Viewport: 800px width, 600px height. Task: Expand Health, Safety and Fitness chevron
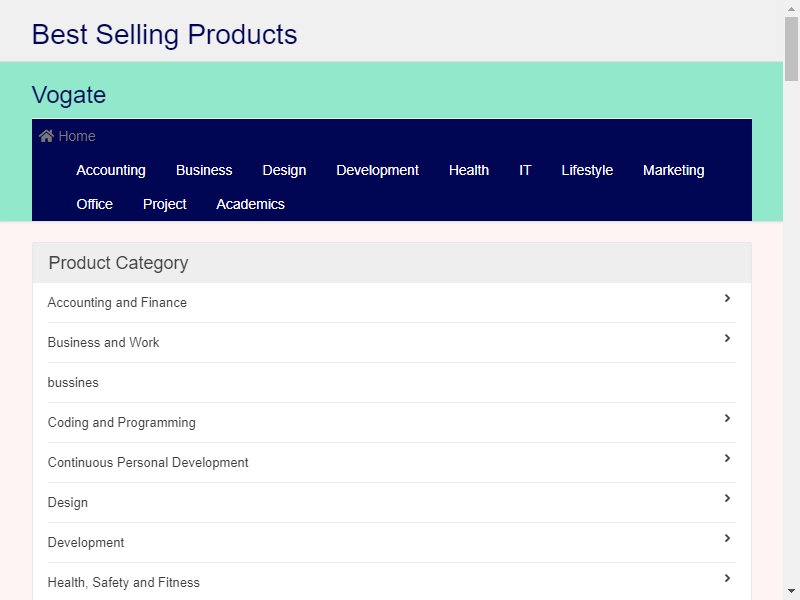[x=727, y=578]
